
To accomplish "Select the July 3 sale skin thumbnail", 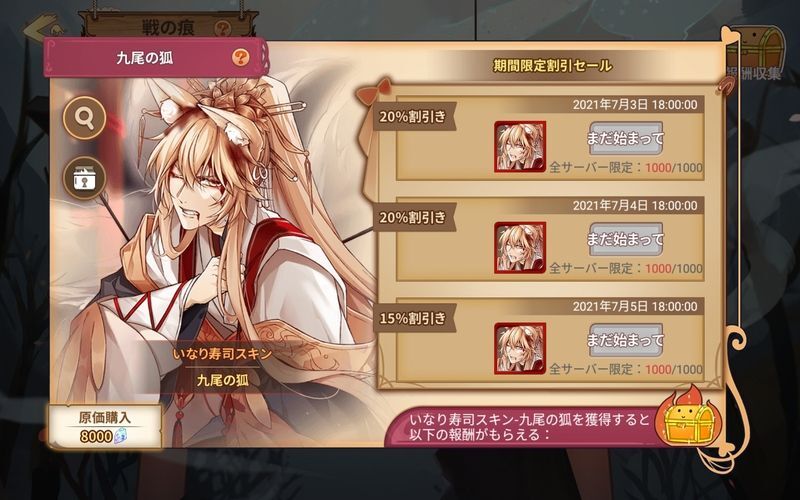I will 520,146.
